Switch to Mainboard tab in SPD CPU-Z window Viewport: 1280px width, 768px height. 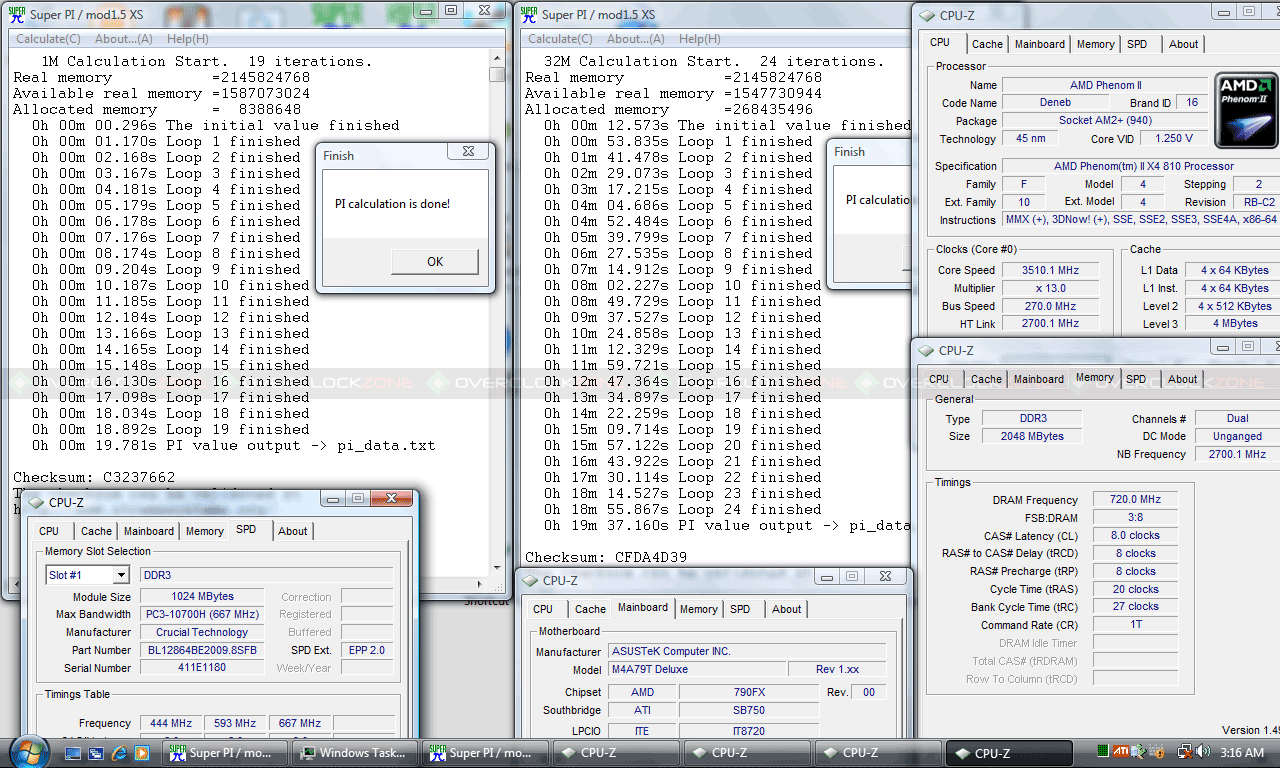[x=149, y=531]
